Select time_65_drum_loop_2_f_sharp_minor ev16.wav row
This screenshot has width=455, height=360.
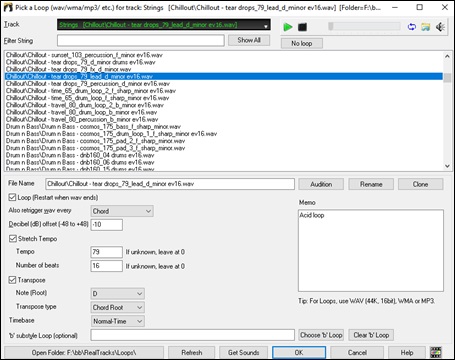pos(224,91)
